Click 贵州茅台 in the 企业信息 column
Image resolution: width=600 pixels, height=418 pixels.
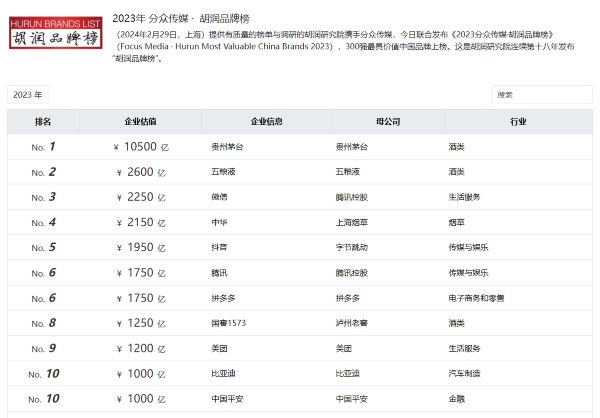[x=227, y=147]
